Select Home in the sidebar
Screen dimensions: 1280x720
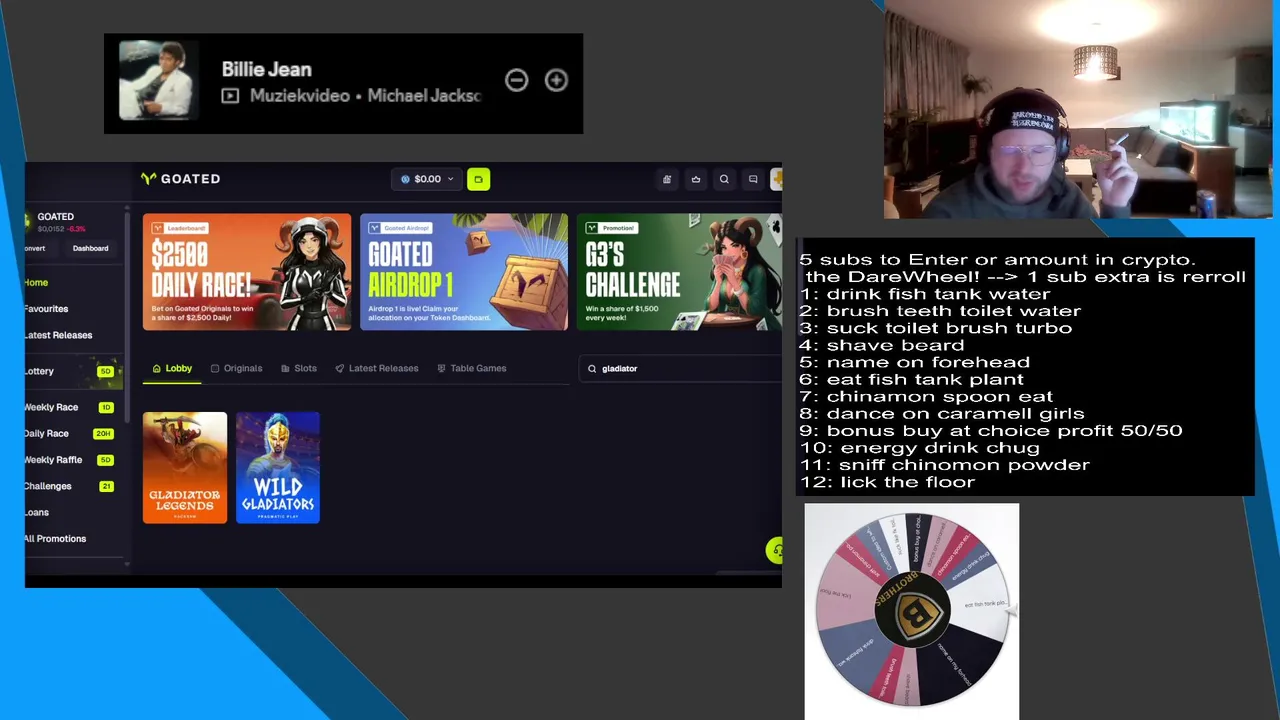click(x=37, y=283)
